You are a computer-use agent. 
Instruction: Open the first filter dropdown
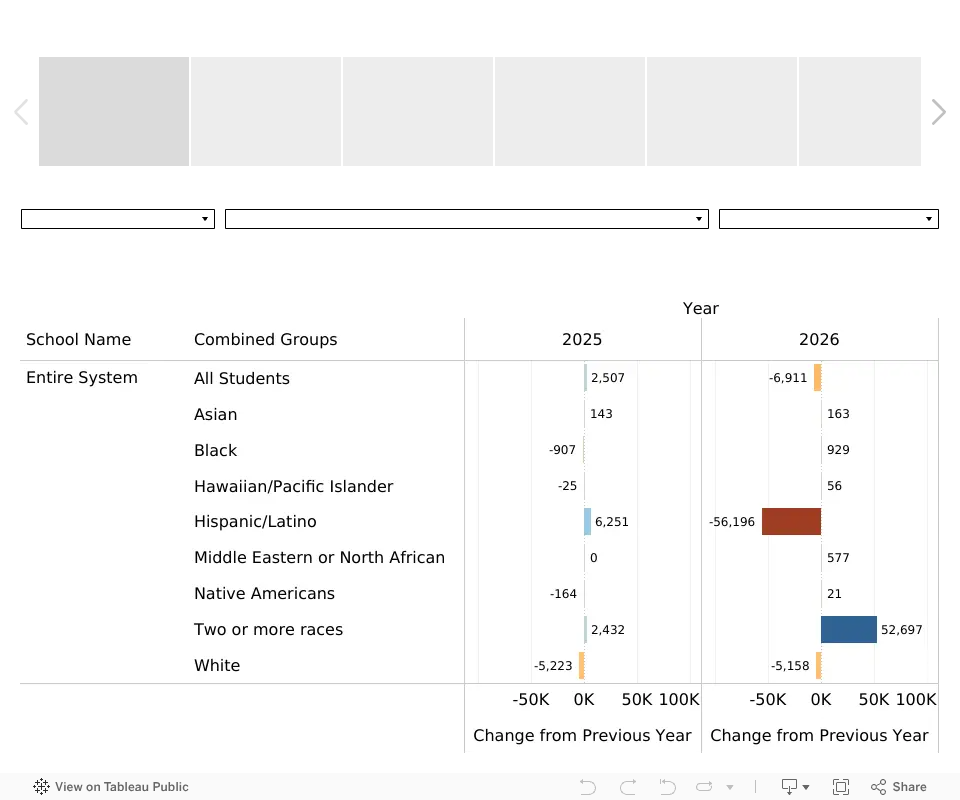[118, 219]
